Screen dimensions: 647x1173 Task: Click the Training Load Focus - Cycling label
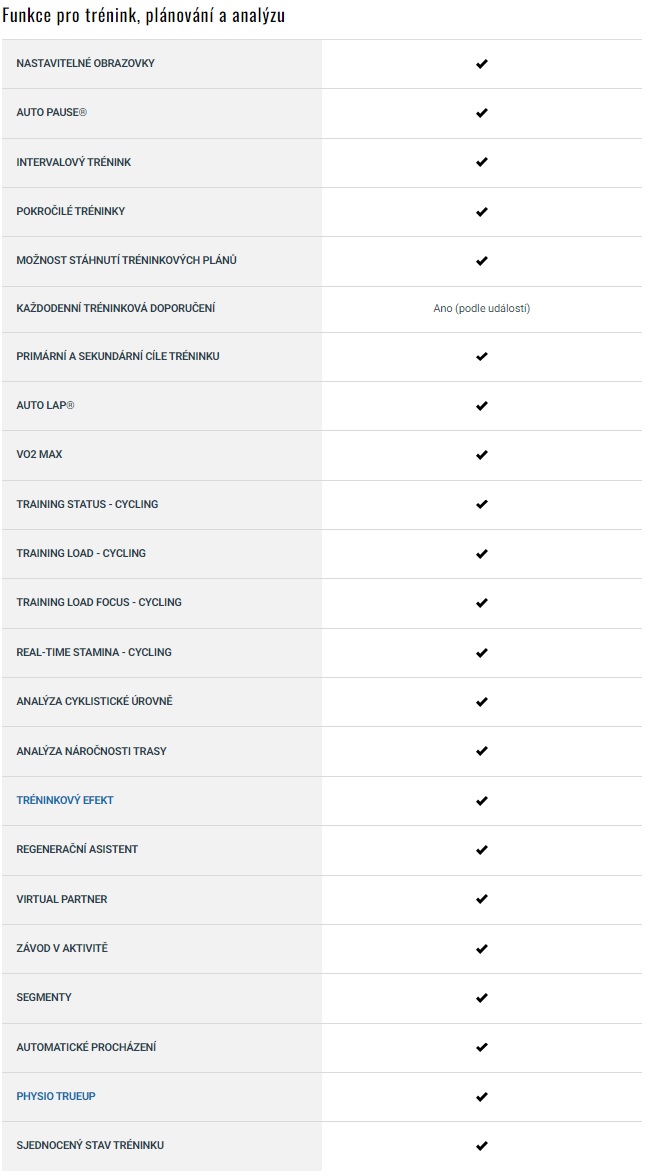click(x=99, y=603)
